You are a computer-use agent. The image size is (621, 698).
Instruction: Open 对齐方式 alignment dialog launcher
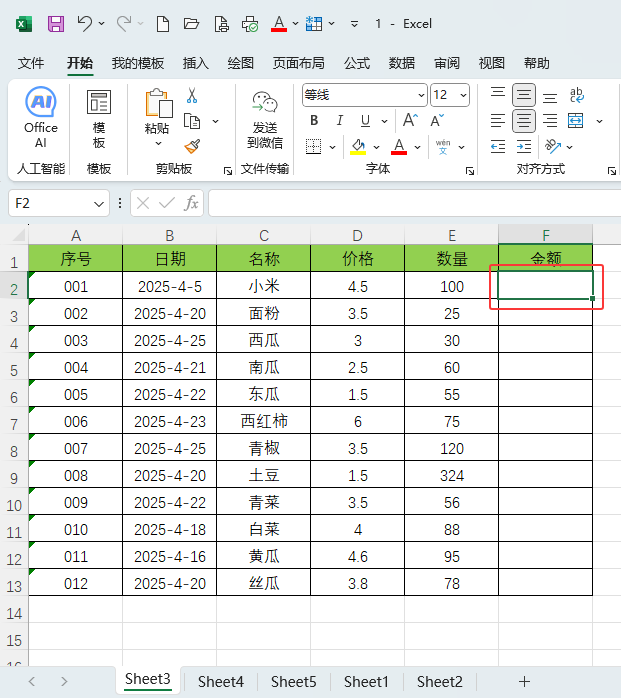tap(612, 171)
